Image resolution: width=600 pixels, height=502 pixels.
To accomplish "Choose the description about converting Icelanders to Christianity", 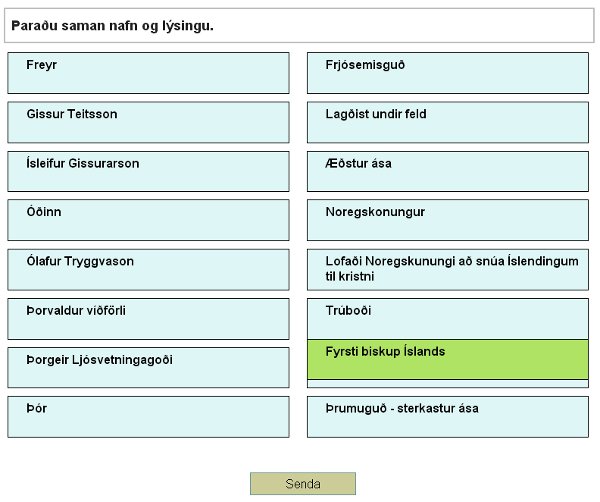I will [x=448, y=269].
